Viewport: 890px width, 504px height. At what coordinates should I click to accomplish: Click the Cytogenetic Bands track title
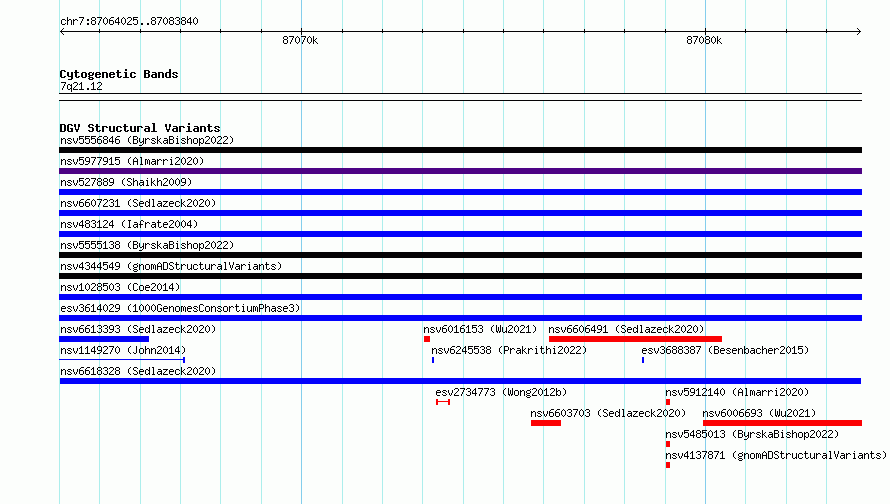pyautogui.click(x=119, y=74)
